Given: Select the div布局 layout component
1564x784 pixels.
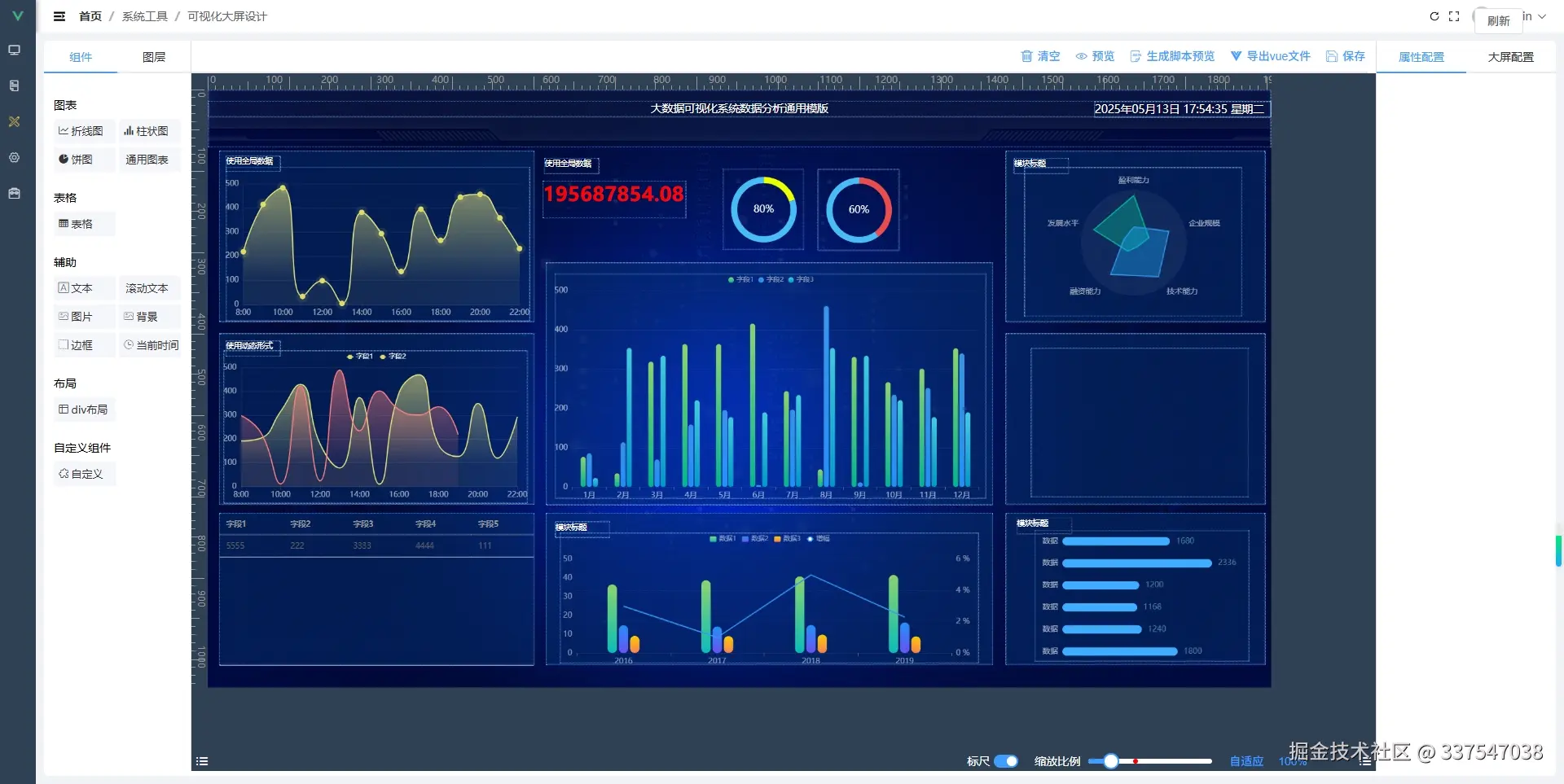Looking at the screenshot, I should click(x=84, y=410).
